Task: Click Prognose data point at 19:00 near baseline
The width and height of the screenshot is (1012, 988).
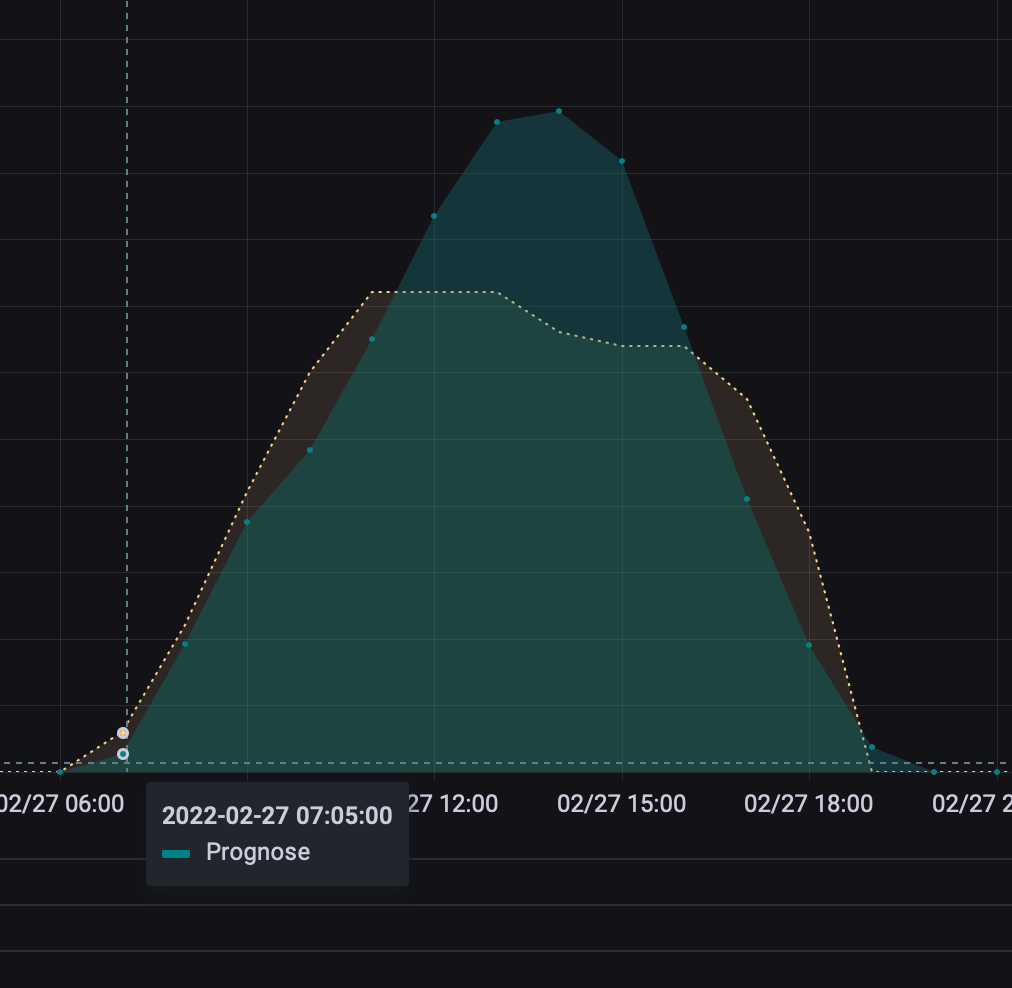Action: (x=872, y=747)
